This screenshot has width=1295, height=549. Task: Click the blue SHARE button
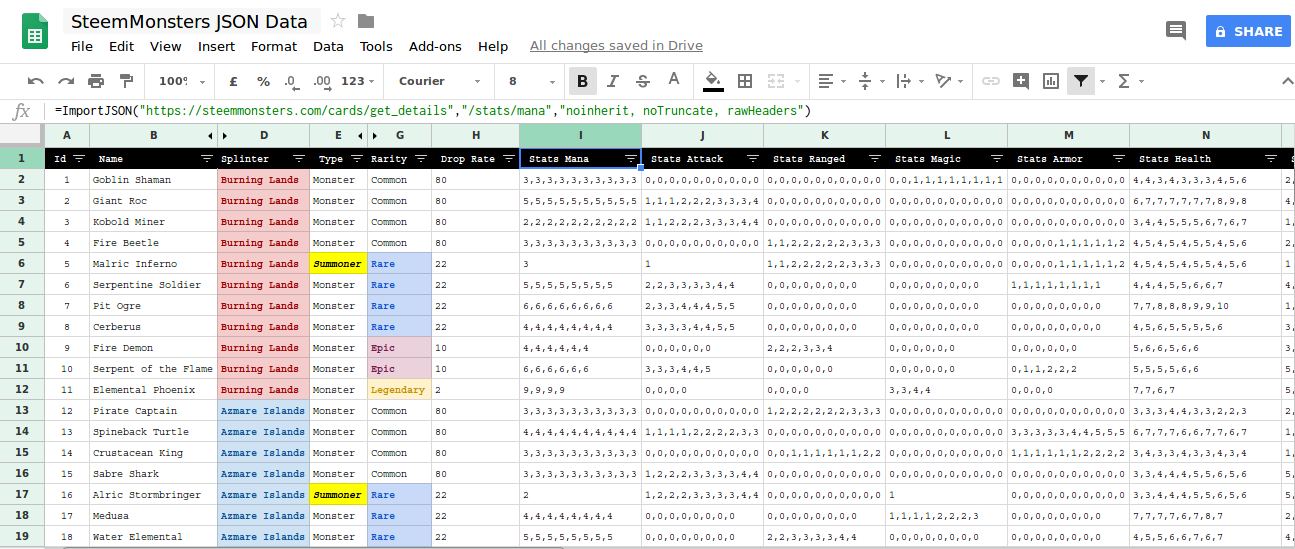click(1248, 32)
